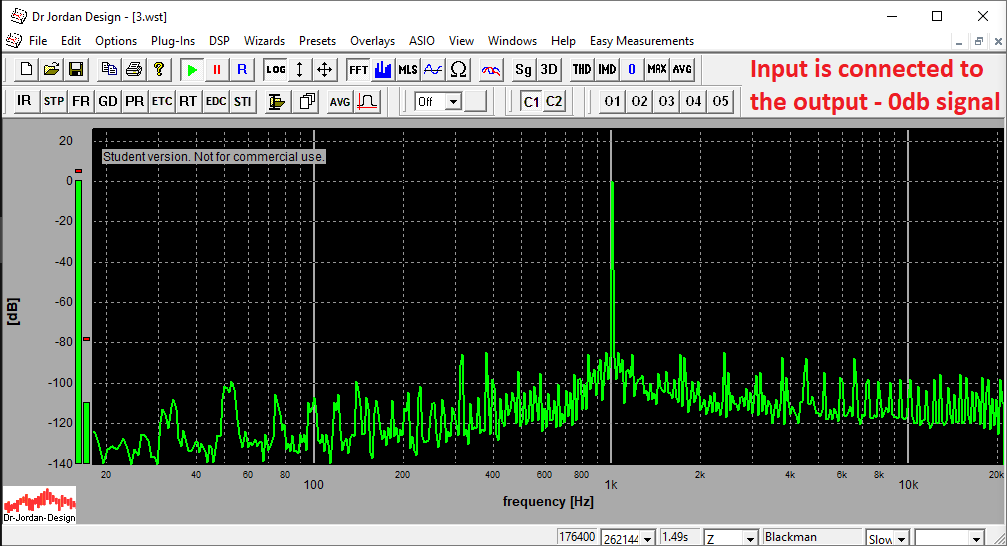This screenshot has width=1007, height=546.
Task: Click the stacked layers arrow icon
Action: (x=277, y=101)
